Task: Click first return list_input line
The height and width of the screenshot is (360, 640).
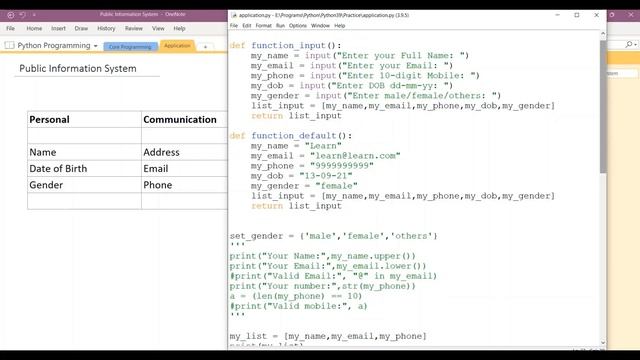Action: 296,116
